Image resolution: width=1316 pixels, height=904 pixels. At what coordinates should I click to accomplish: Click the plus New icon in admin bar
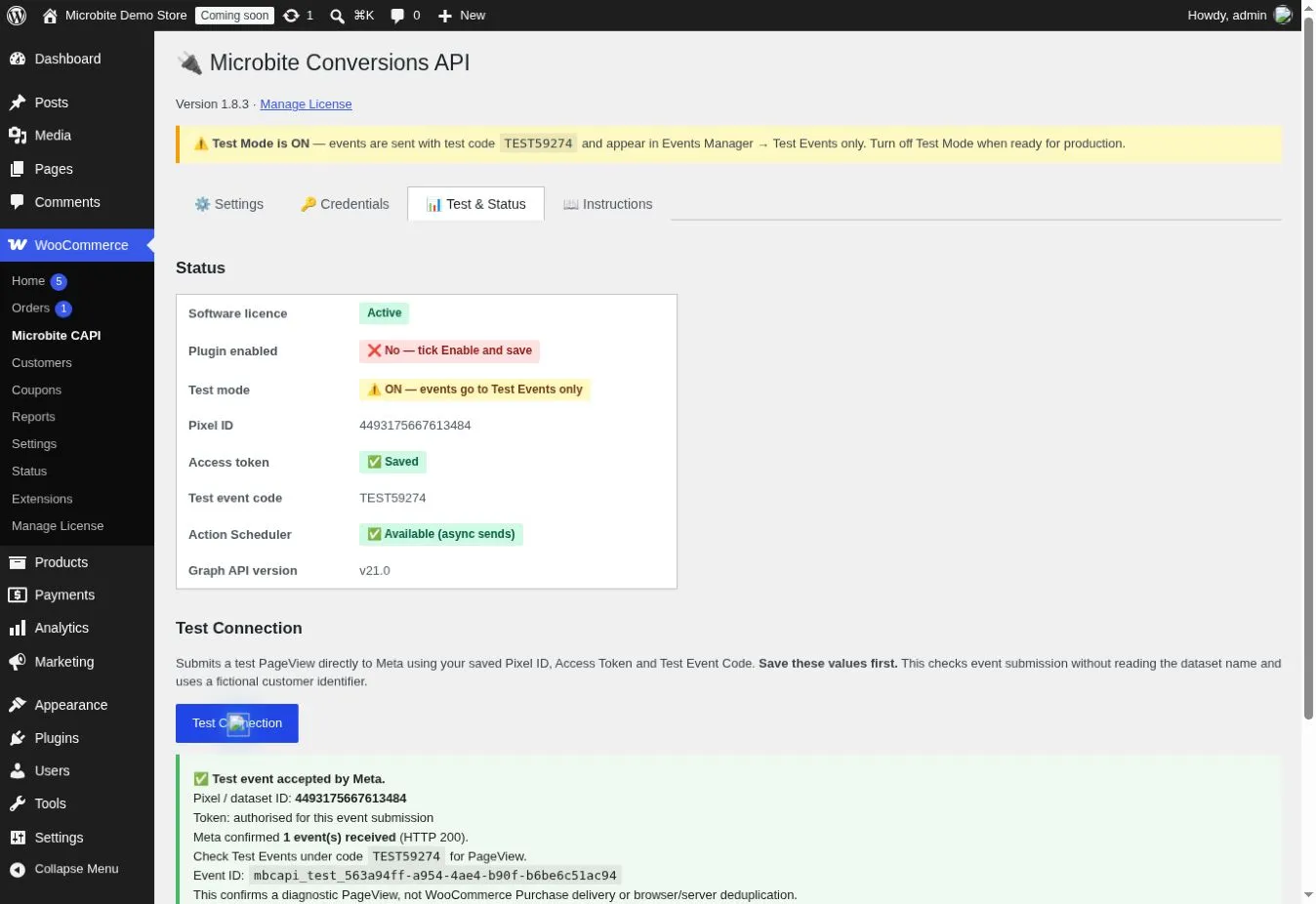tap(445, 16)
